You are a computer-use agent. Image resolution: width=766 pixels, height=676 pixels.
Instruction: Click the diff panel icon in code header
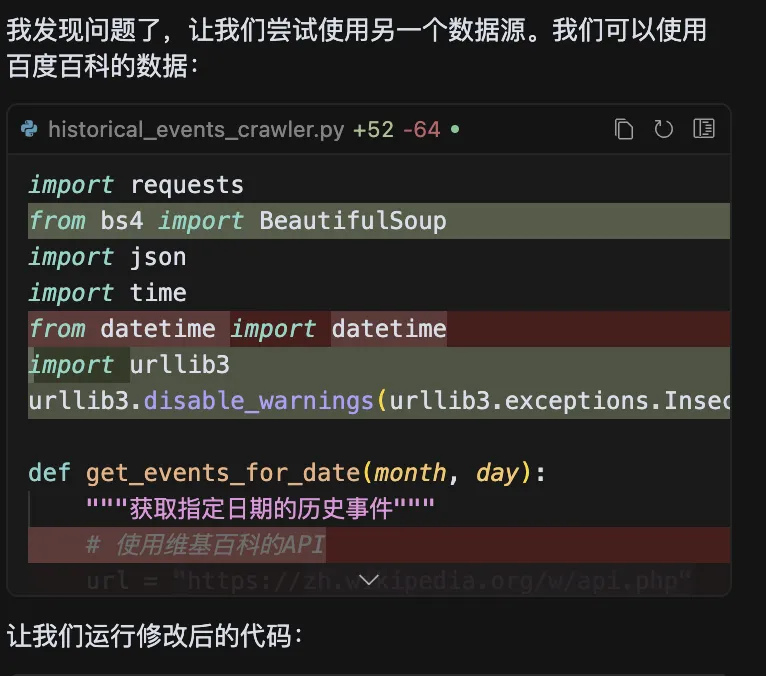coord(704,129)
